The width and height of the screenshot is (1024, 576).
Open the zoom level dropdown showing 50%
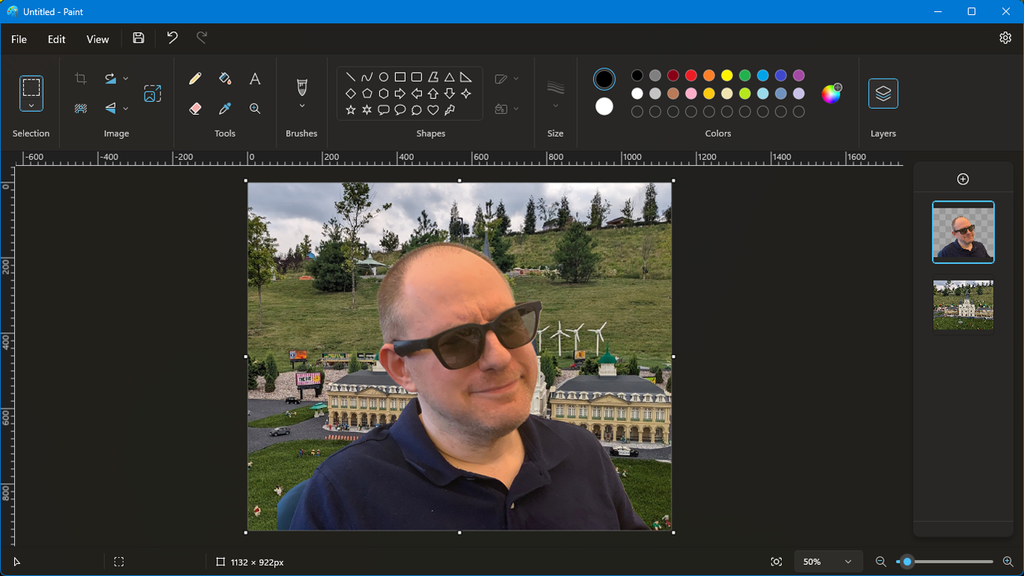coord(828,561)
